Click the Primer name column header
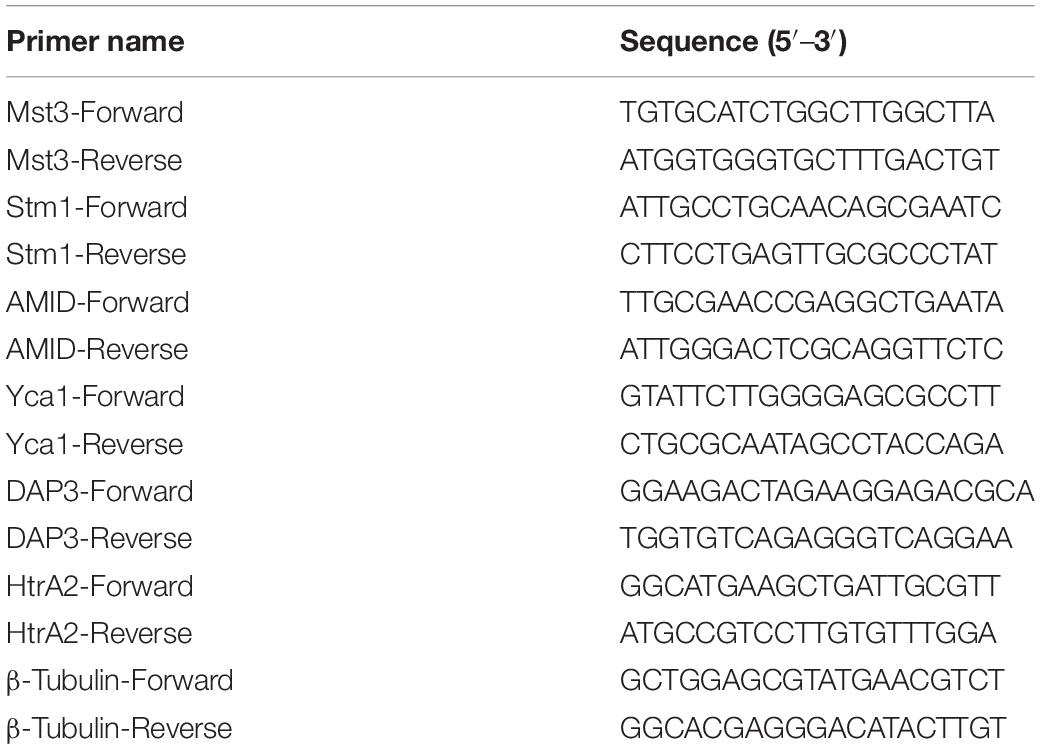Screen dimensions: 1040x749 pos(95,42)
